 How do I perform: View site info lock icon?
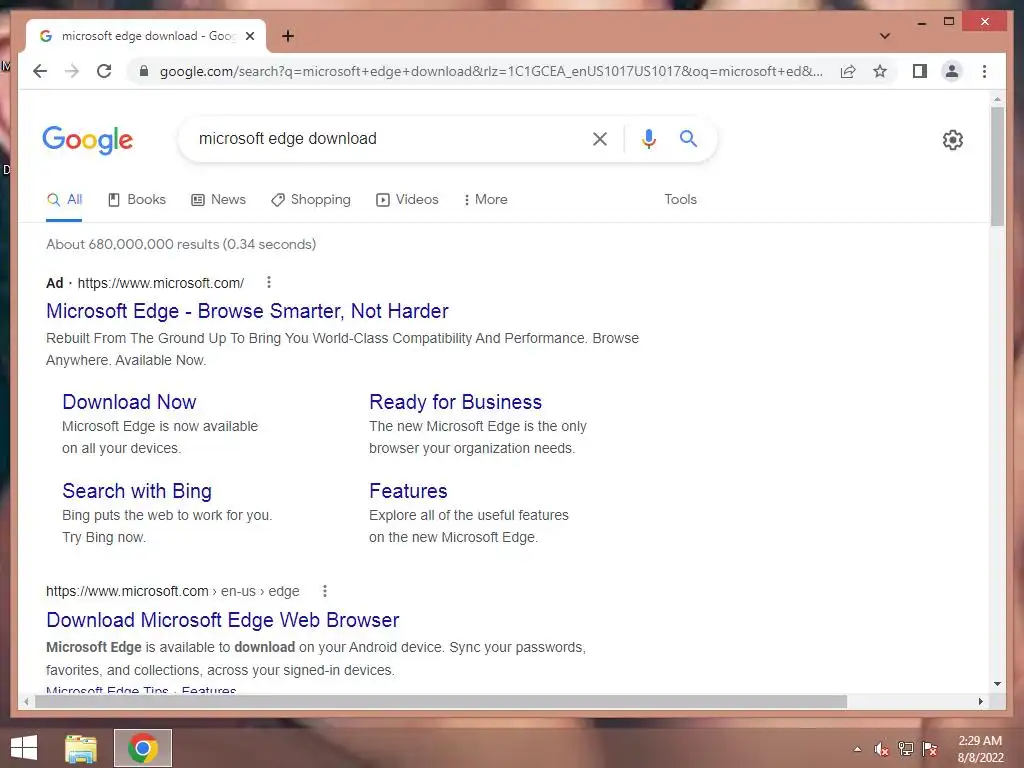coord(144,71)
